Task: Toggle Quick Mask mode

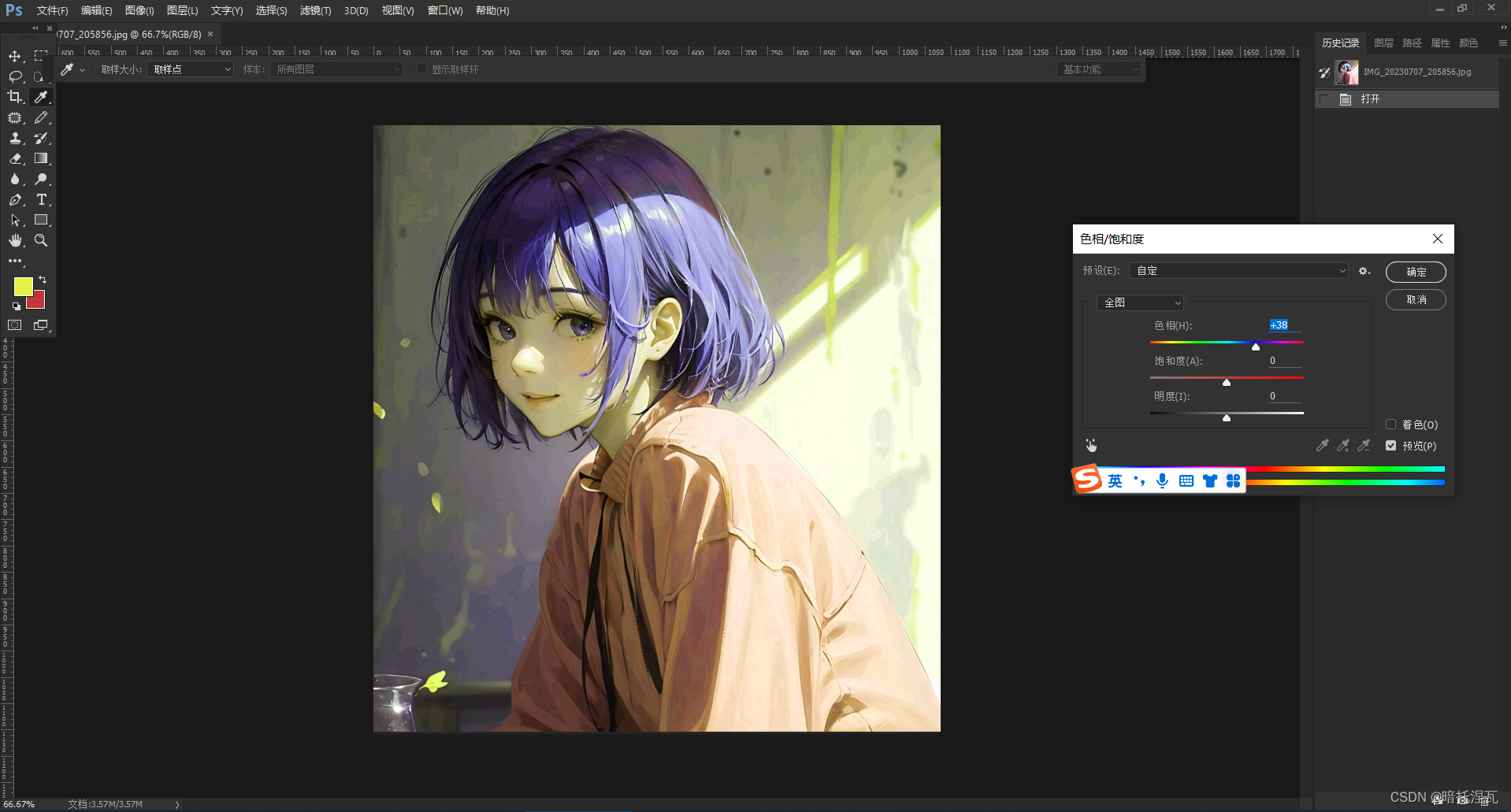Action: tap(15, 324)
